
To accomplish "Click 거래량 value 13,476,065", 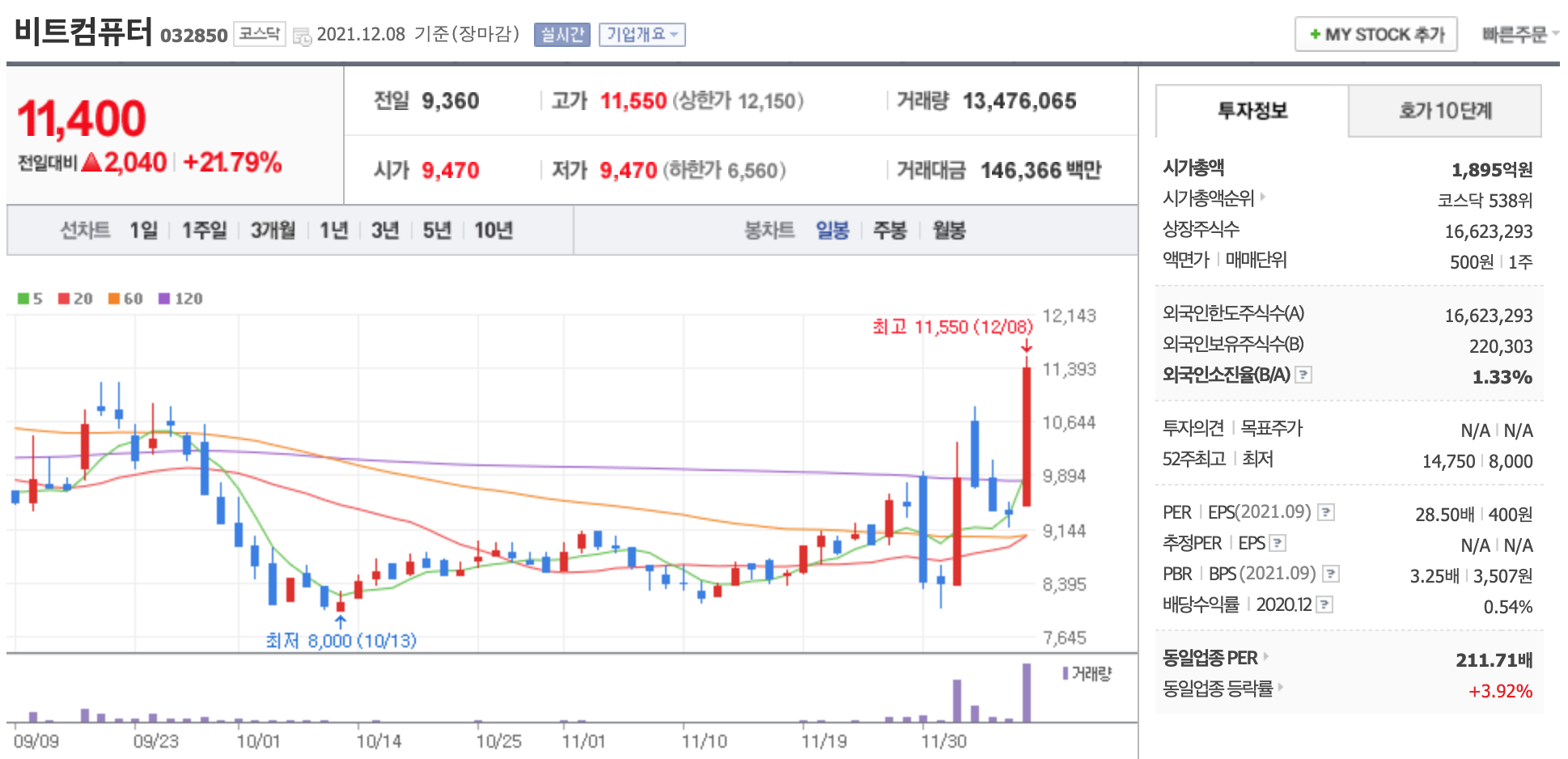I will pyautogui.click(x=1019, y=101).
